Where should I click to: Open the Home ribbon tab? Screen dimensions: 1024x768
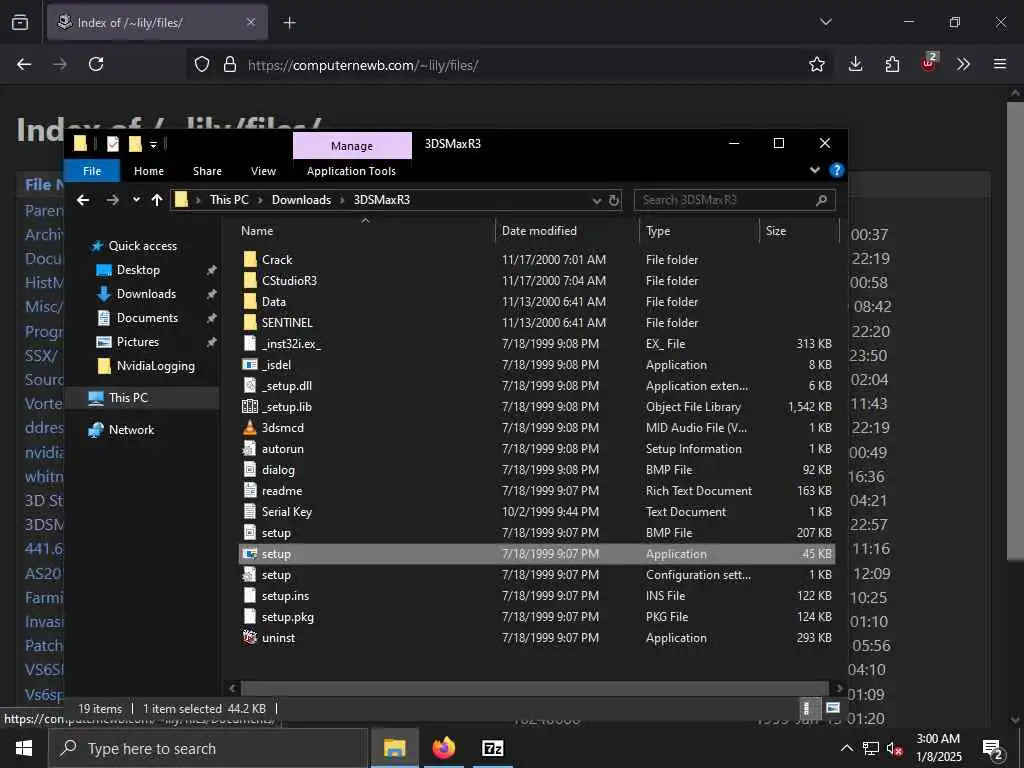tap(149, 171)
